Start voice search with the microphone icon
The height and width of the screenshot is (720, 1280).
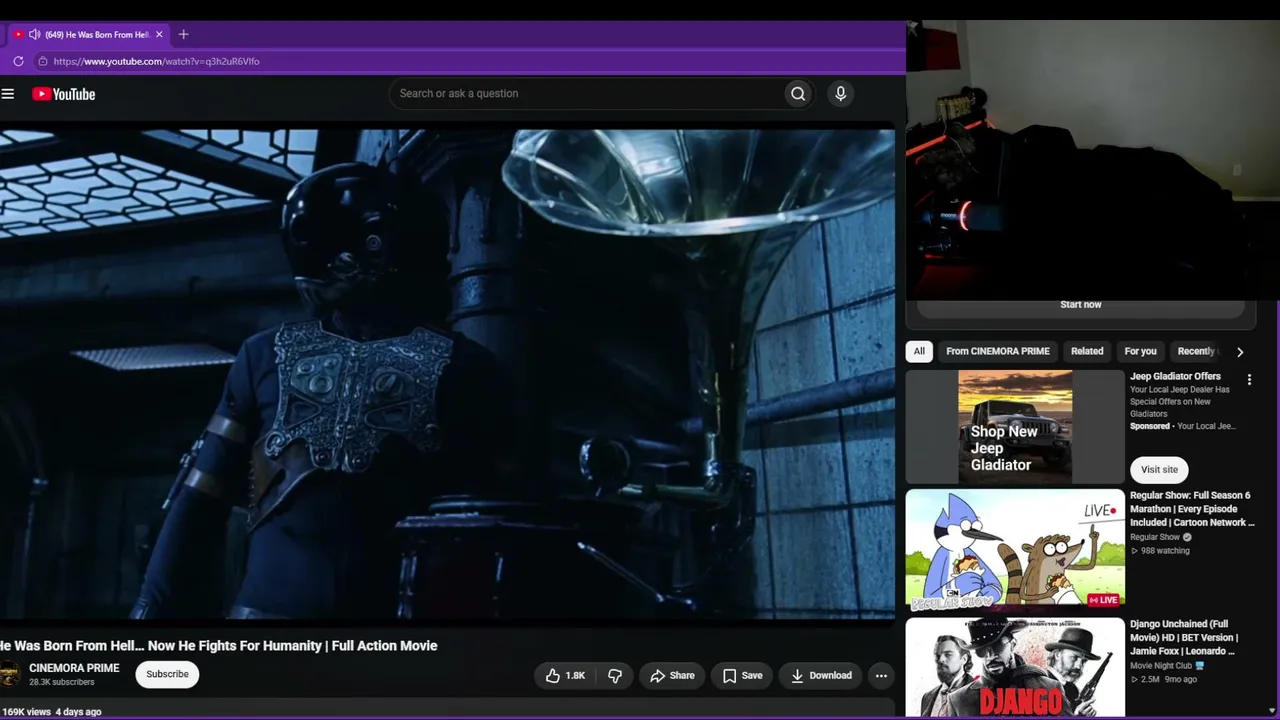tap(840, 94)
